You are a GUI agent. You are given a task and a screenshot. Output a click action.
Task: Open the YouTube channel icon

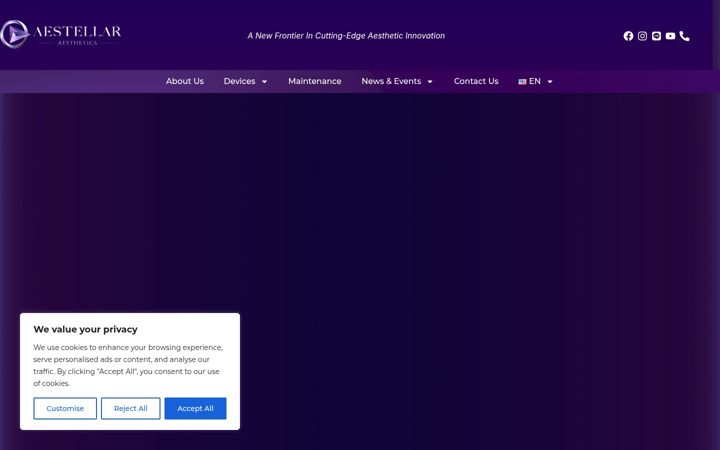pyautogui.click(x=670, y=36)
